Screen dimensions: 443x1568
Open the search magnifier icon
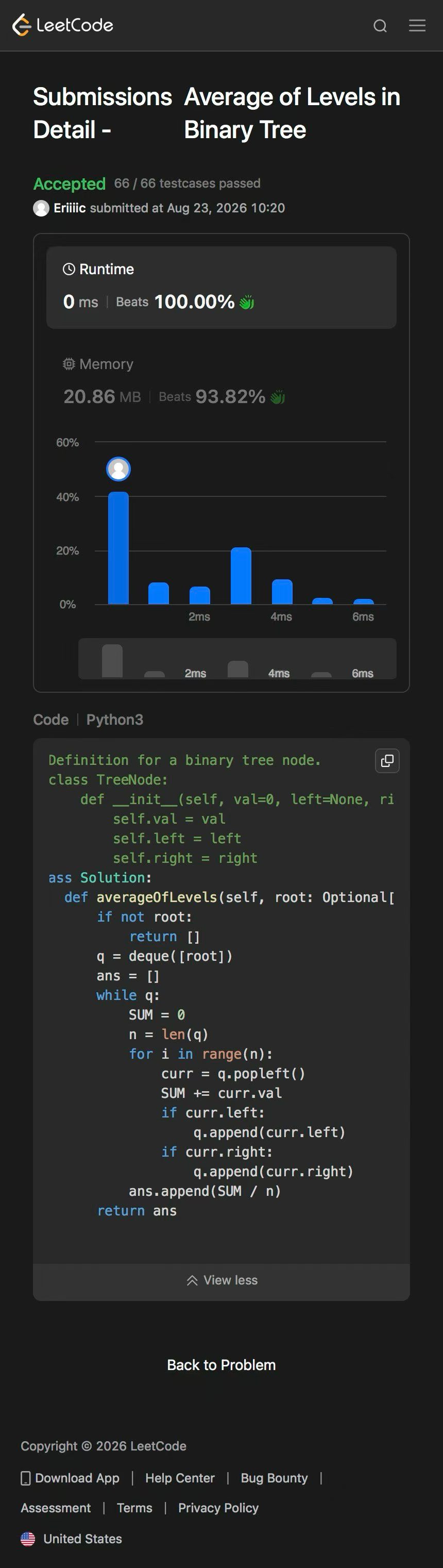coord(380,26)
